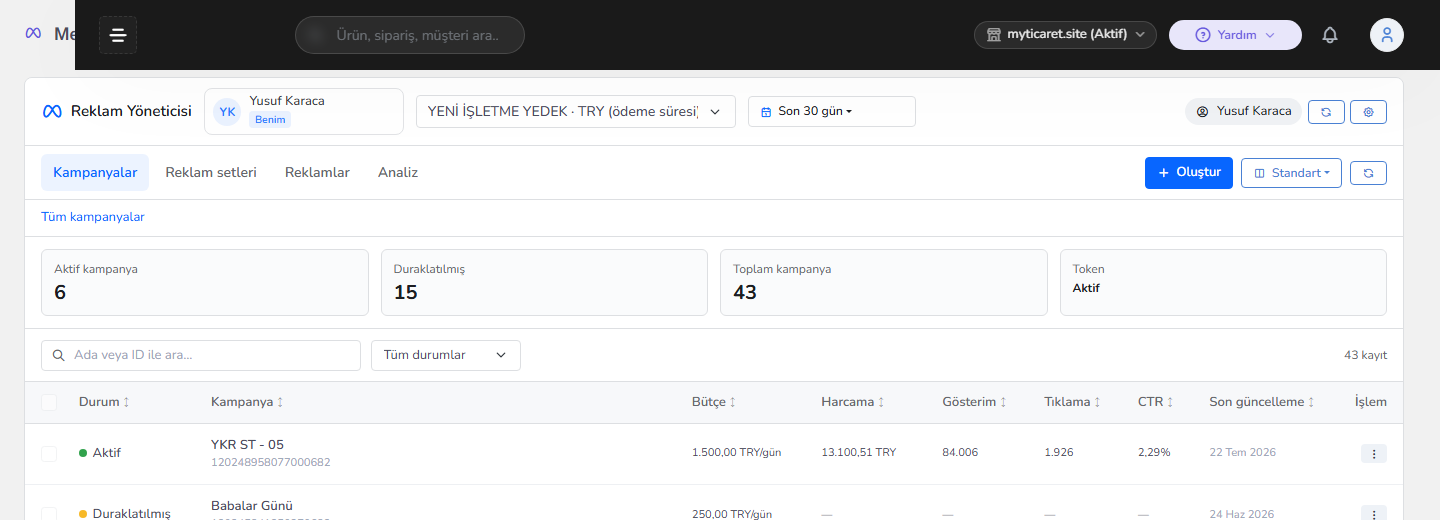Image resolution: width=1440 pixels, height=520 pixels.
Task: Sort by Bütçe column
Action: (714, 402)
